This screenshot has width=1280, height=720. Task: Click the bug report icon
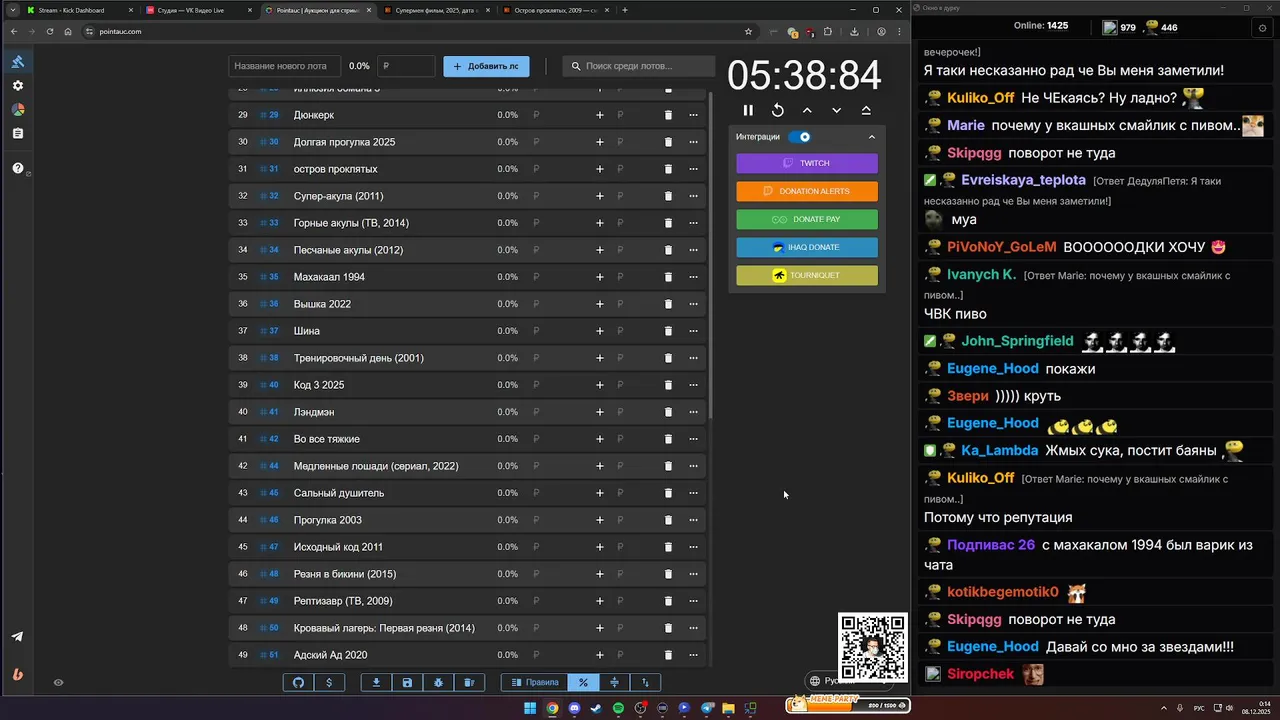(438, 683)
